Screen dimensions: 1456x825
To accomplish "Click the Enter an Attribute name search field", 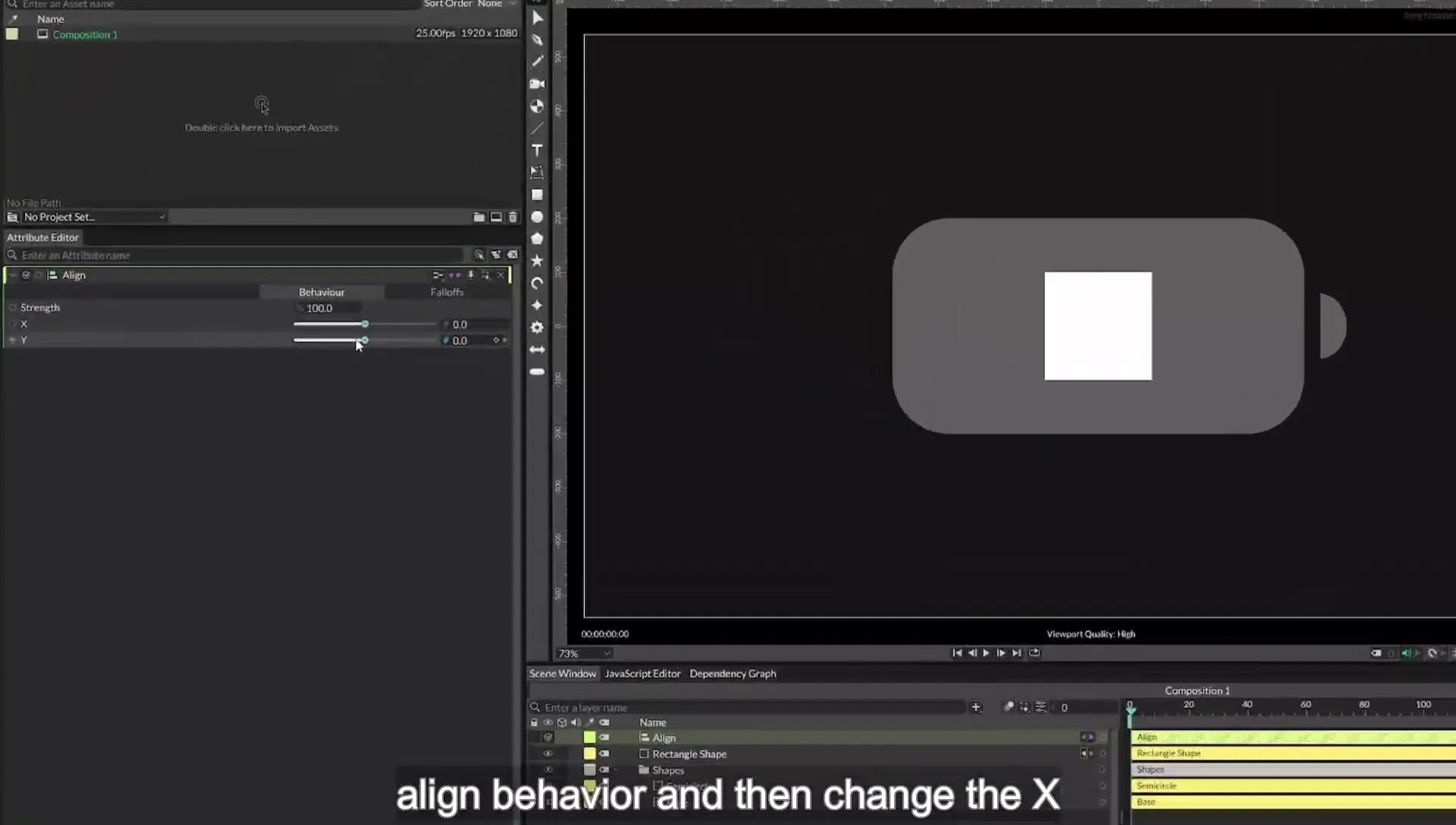I will click(235, 255).
